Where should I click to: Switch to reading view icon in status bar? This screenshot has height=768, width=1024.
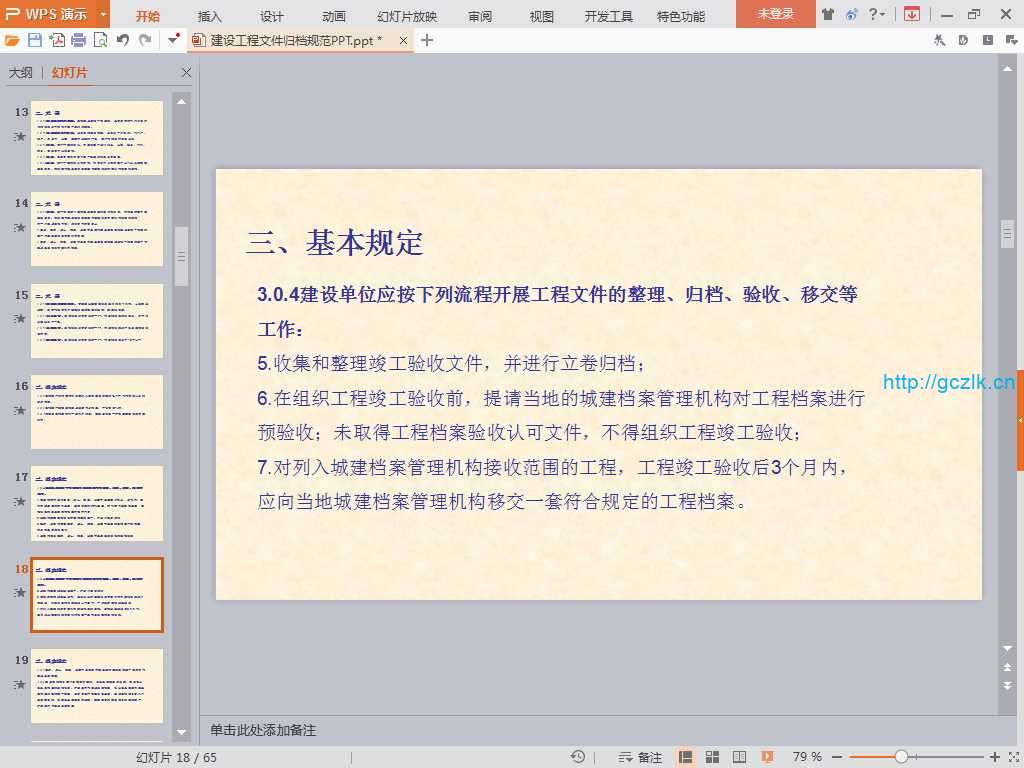point(739,757)
